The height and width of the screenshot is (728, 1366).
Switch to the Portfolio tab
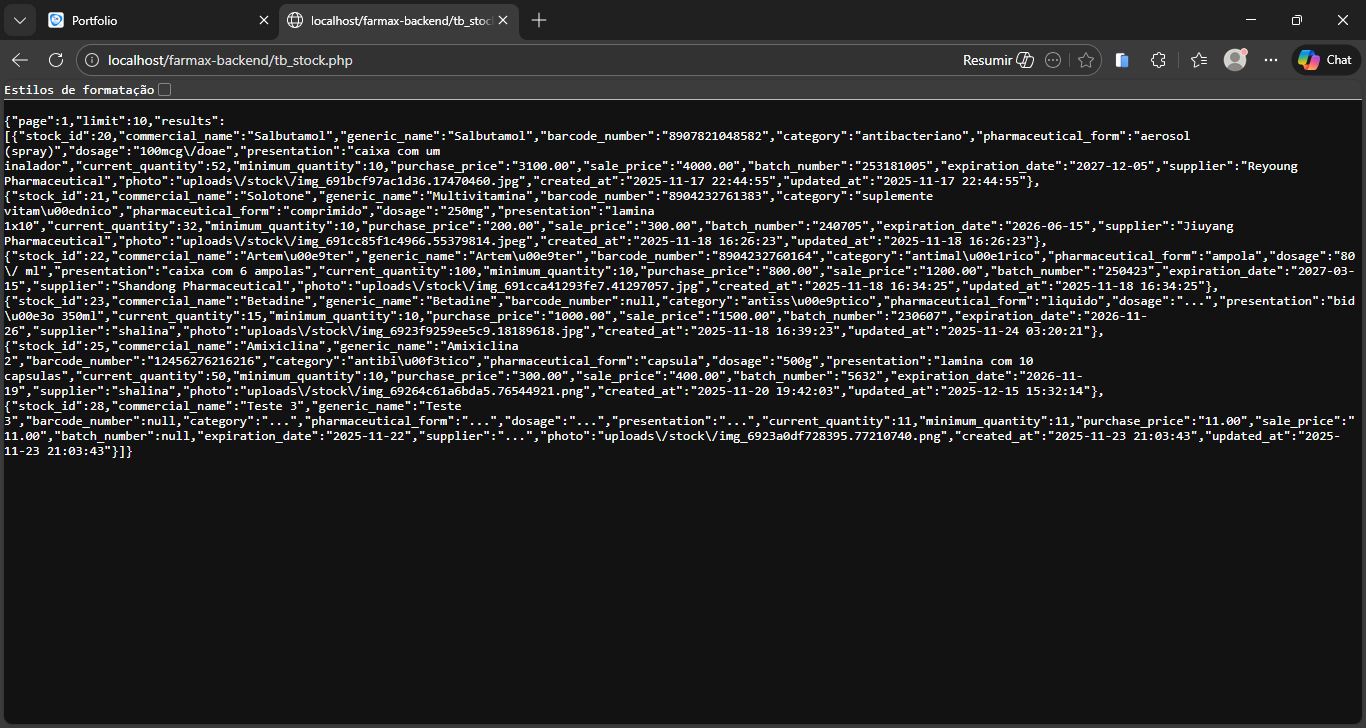[150, 20]
